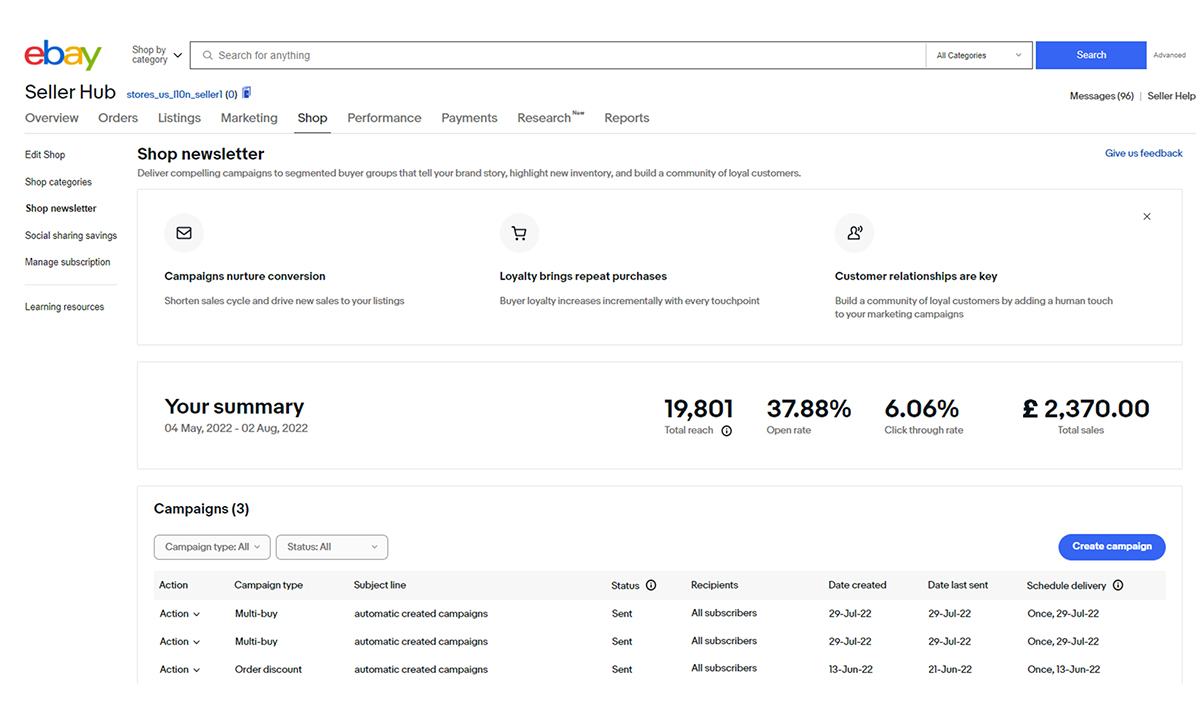Image resolution: width=1200 pixels, height=720 pixels.
Task: Click the Status column info icon
Action: (651, 585)
